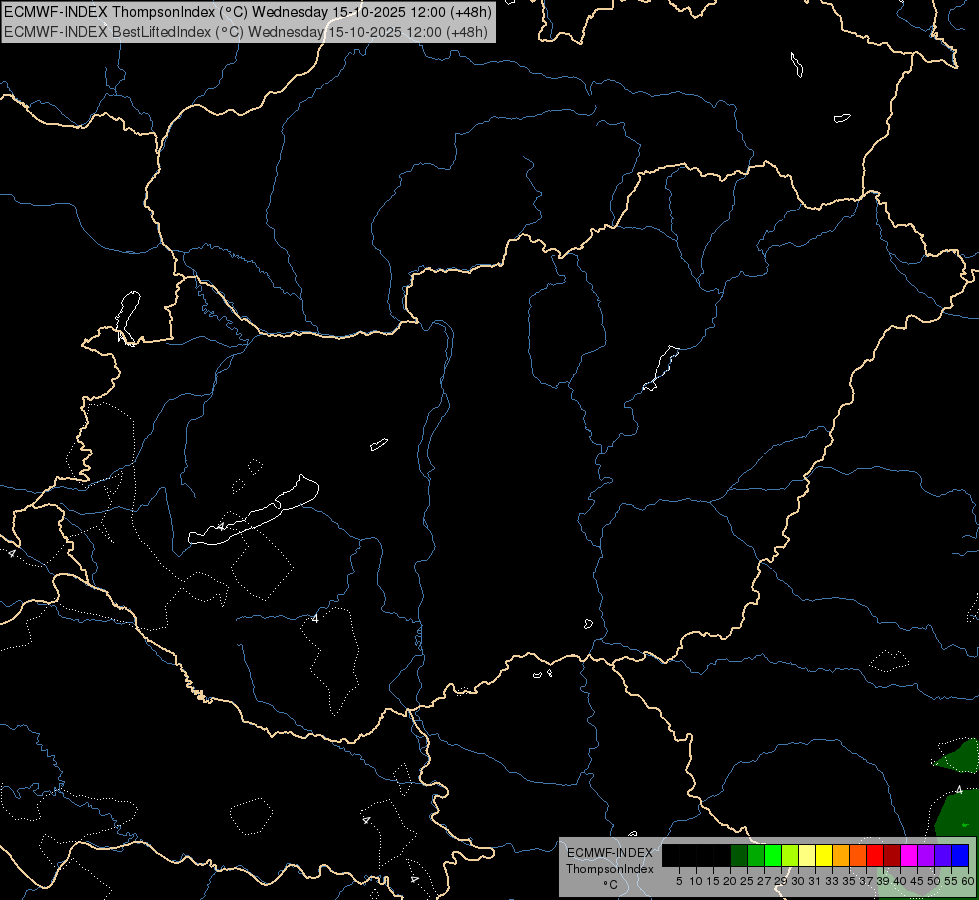
Task: Select the bright green 27–29 legend swatch
Action: coord(773,856)
